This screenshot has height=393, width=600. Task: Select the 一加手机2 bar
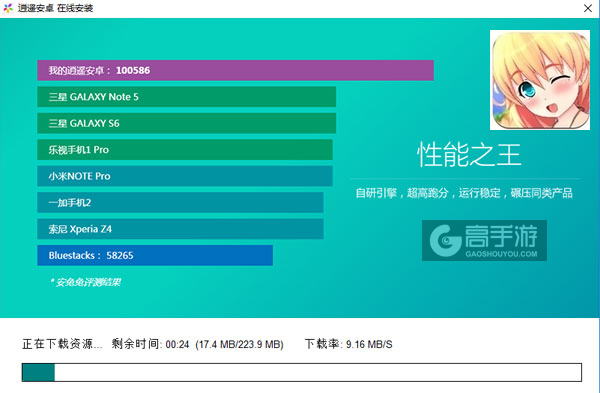pyautogui.click(x=180, y=202)
